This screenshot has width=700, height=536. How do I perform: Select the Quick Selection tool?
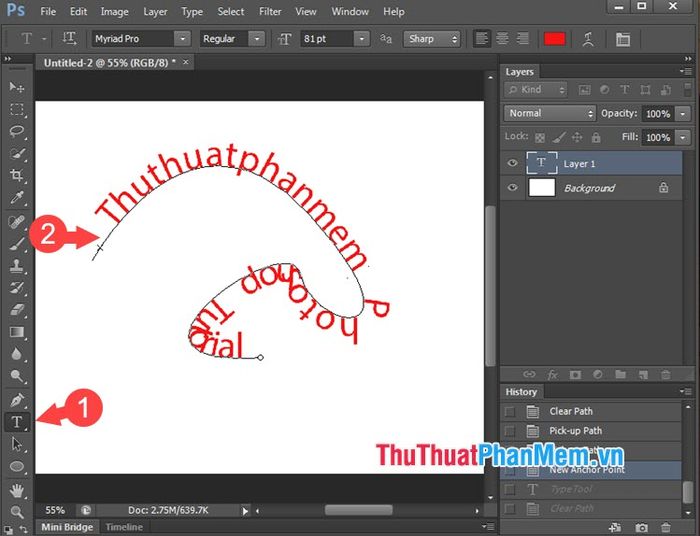coord(17,154)
